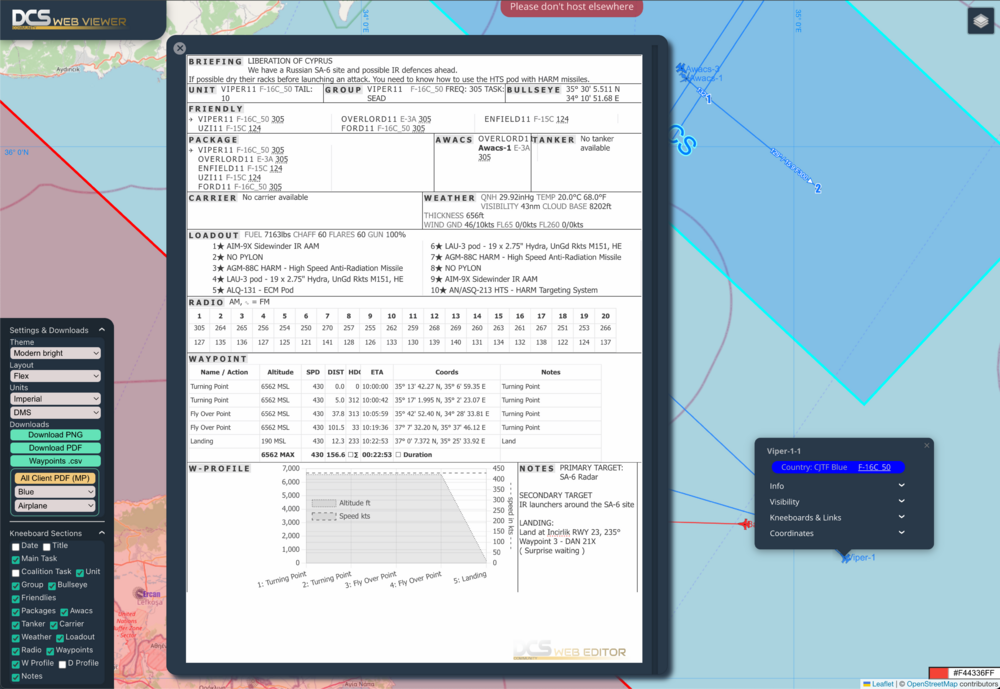Click the Ercan airport label on map

(151, 594)
